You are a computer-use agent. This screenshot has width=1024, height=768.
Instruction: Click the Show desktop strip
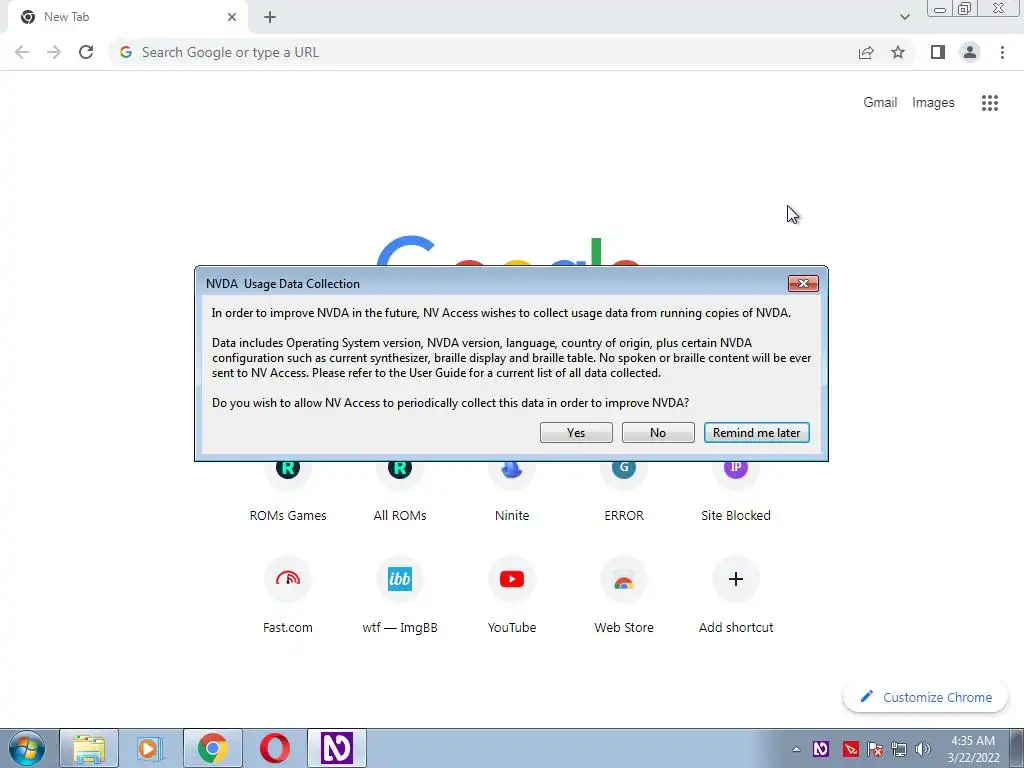[1017, 748]
